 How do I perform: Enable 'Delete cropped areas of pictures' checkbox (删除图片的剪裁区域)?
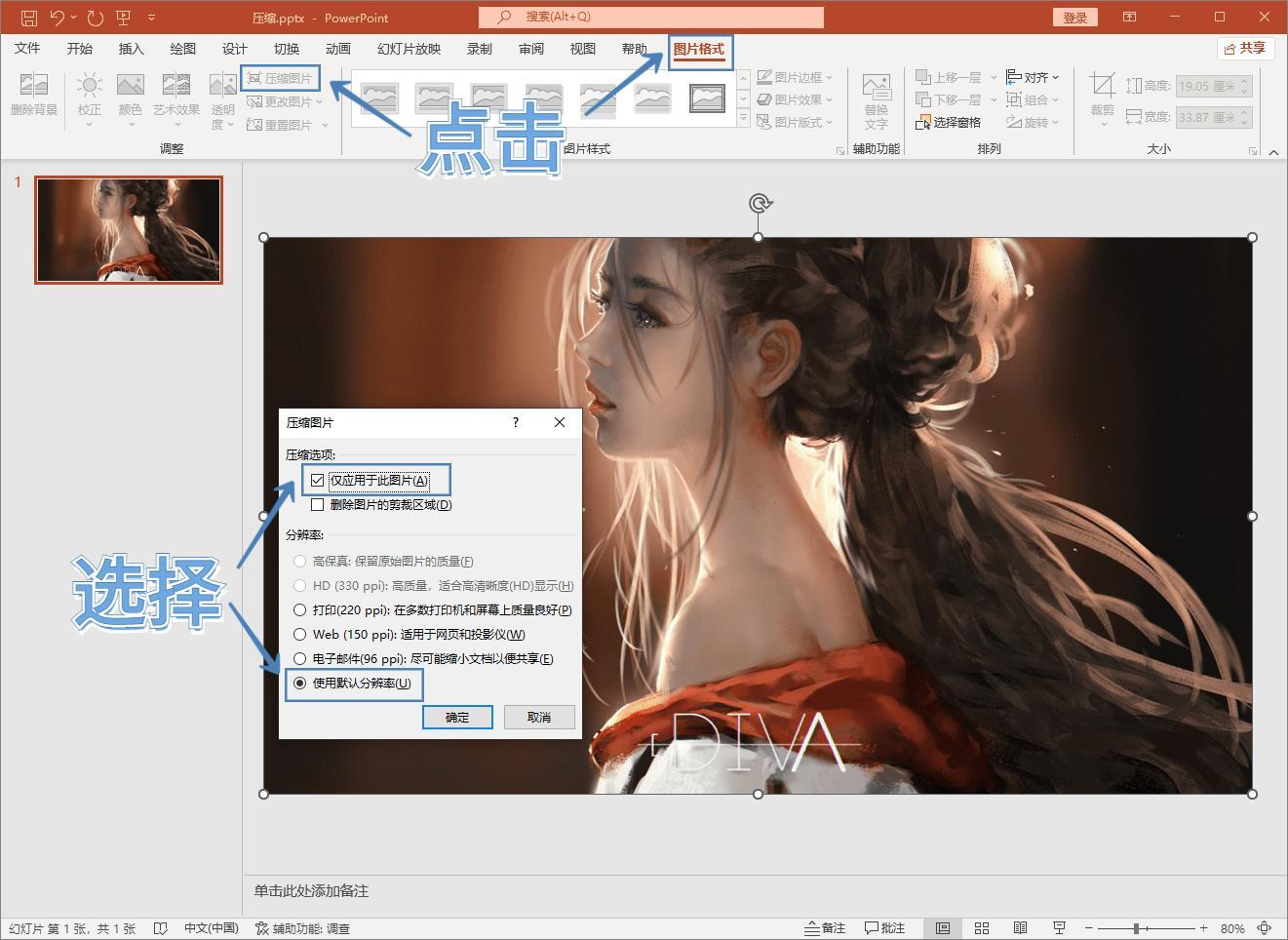[x=318, y=505]
